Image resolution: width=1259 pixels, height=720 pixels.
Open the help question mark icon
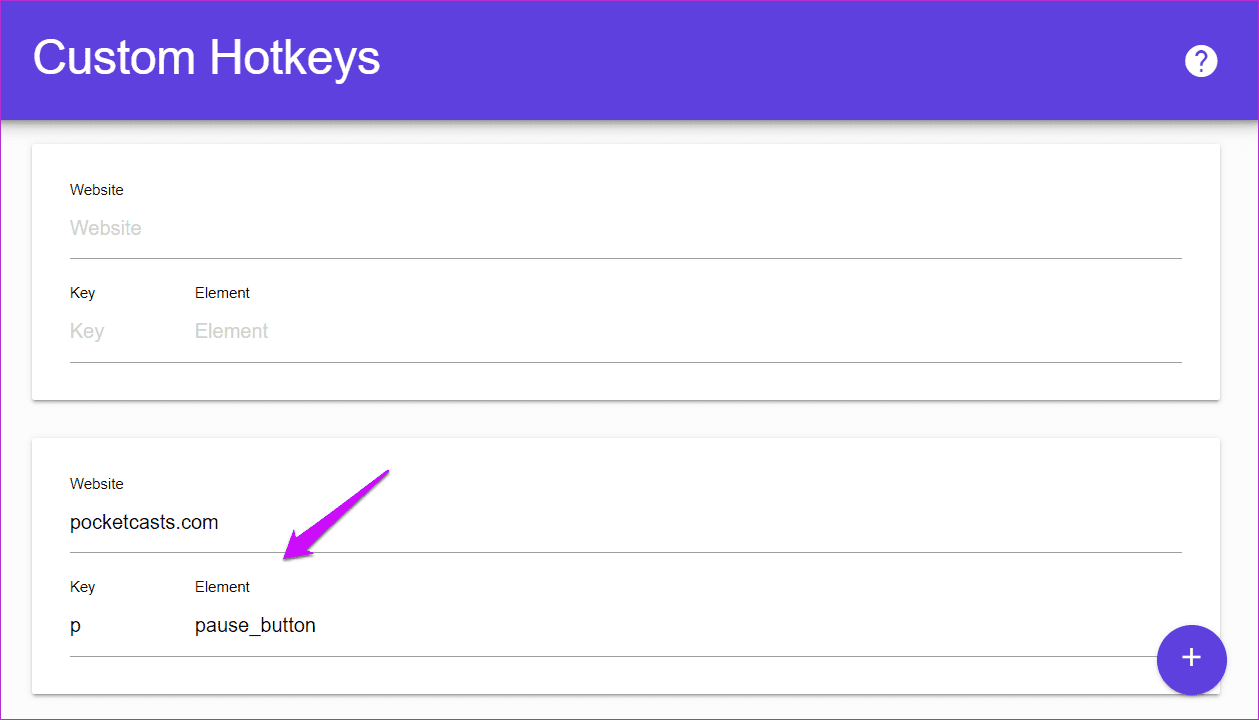click(1200, 61)
